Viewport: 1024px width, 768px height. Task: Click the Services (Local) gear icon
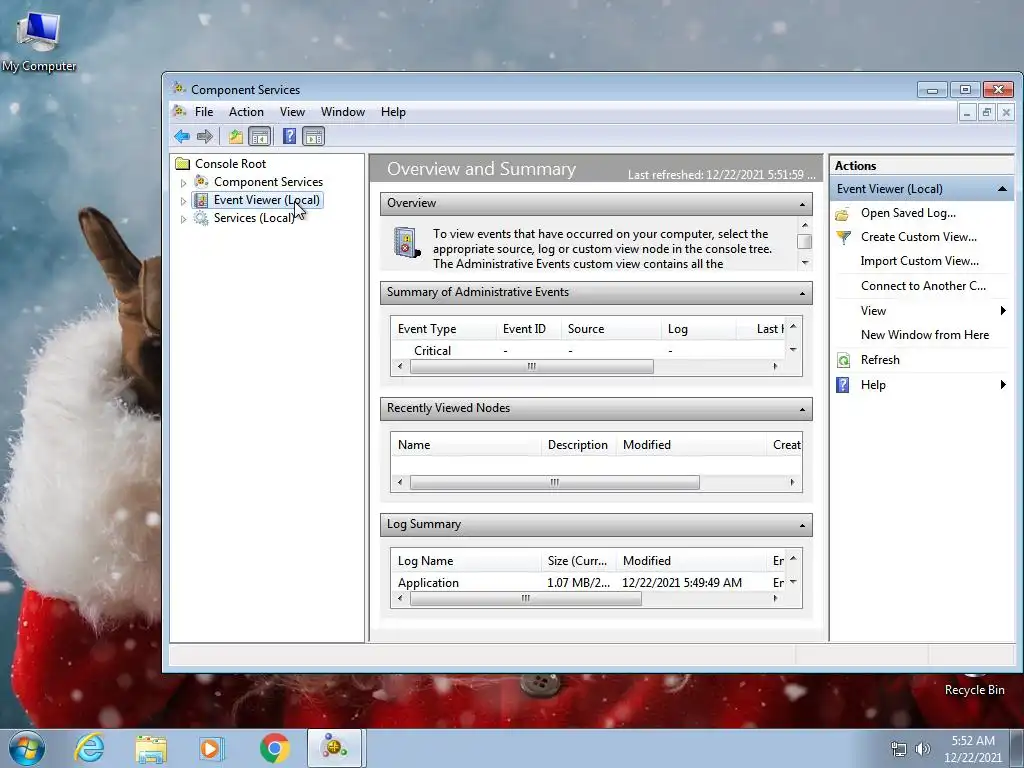point(201,218)
